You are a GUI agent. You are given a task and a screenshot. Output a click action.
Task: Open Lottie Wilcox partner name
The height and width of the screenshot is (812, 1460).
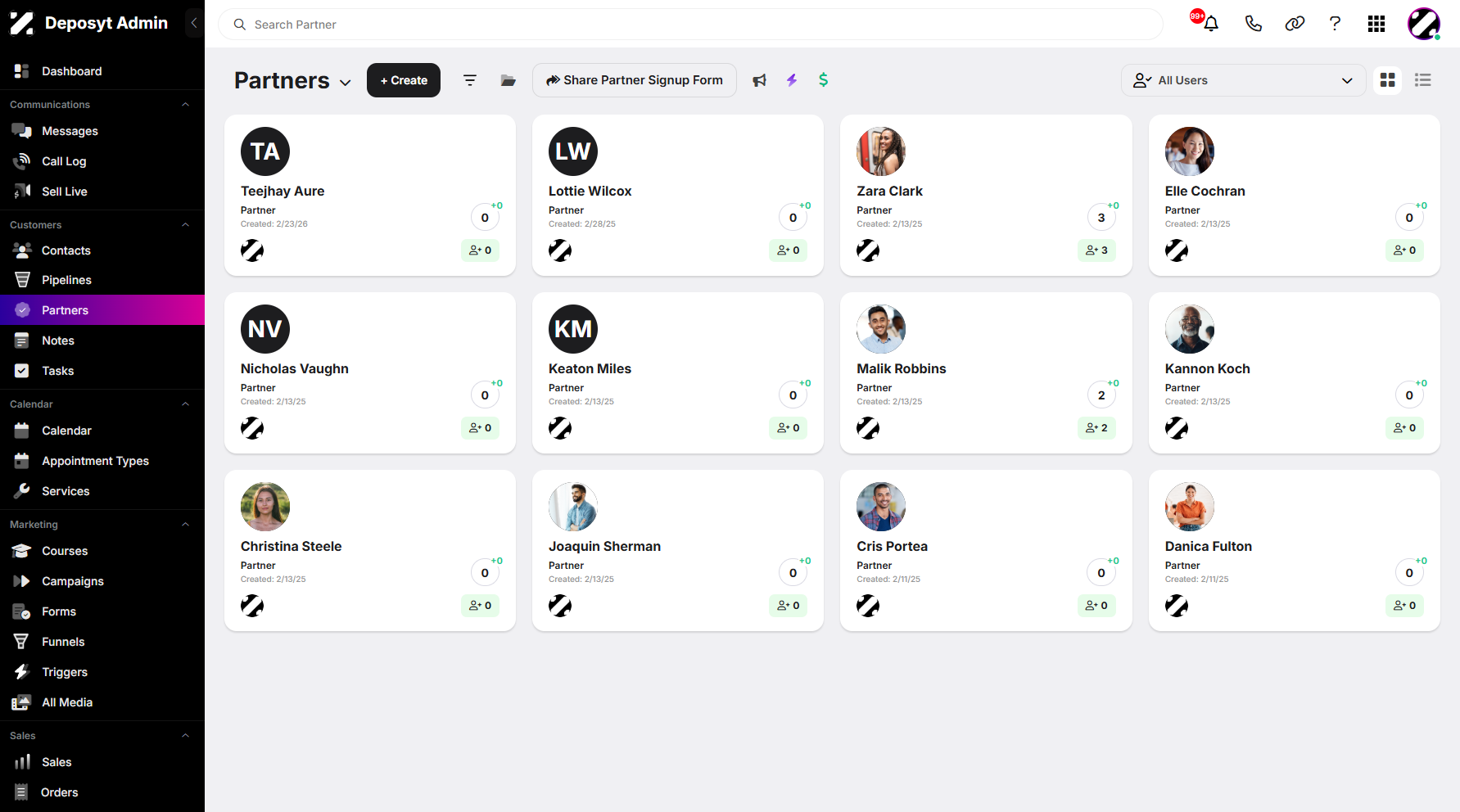590,191
